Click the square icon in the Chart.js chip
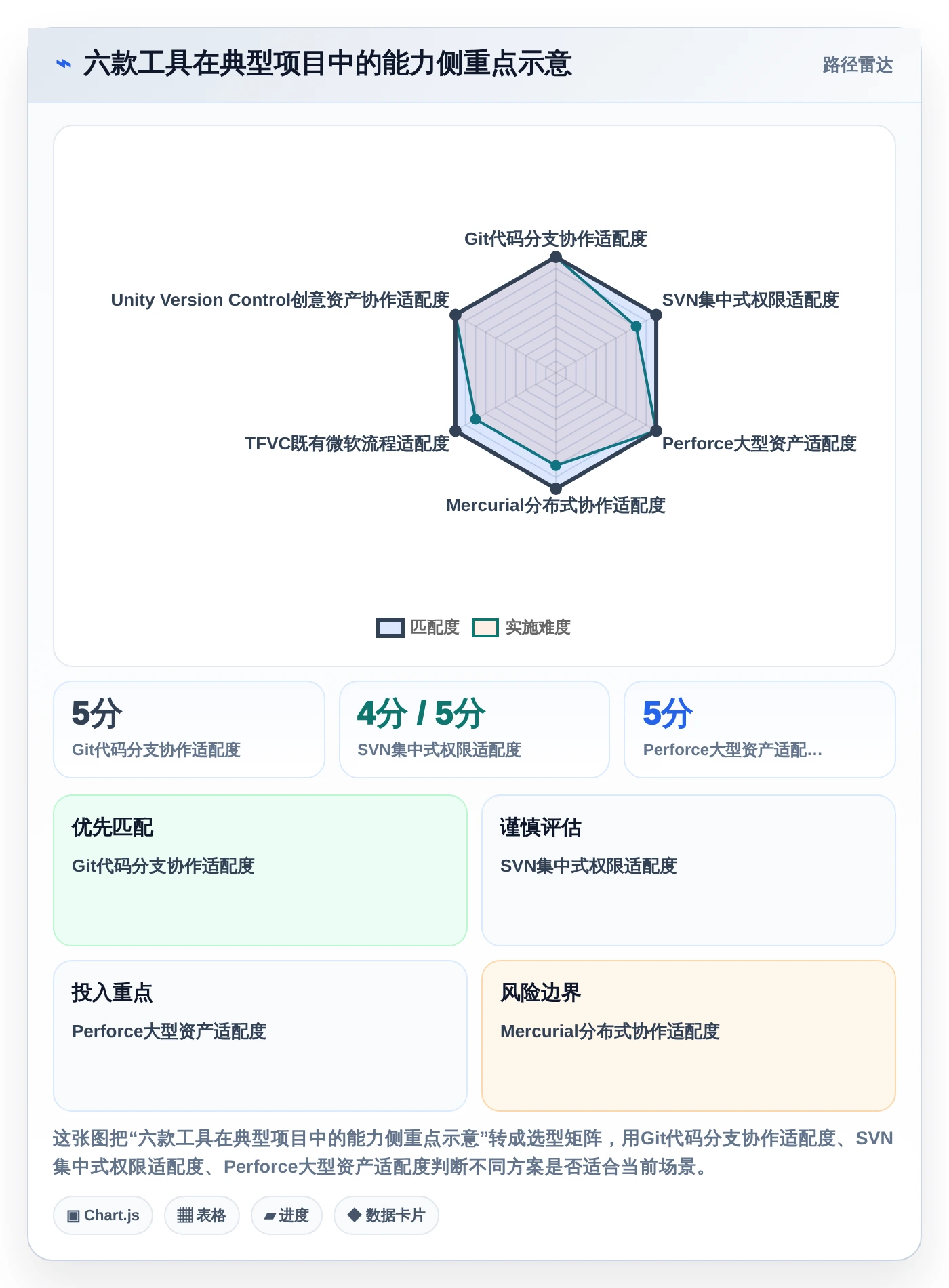Image resolution: width=949 pixels, height=1288 pixels. 73,1215
